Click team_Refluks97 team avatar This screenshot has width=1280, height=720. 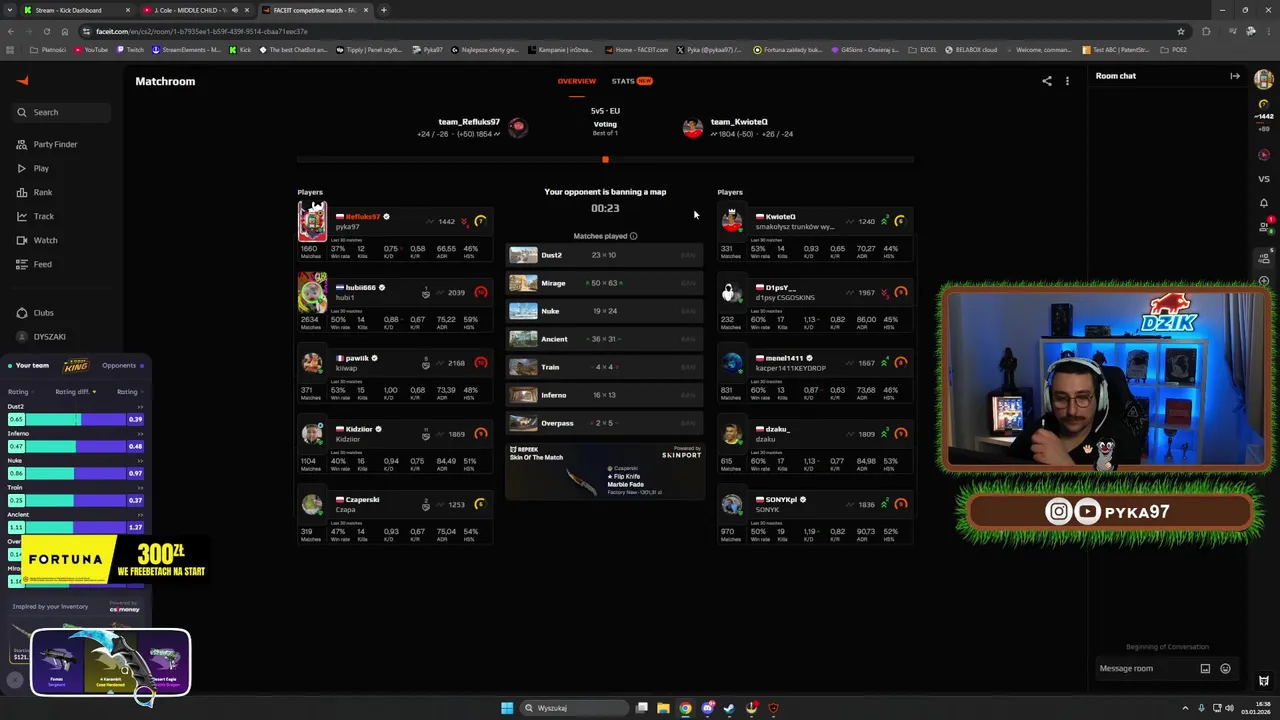(517, 127)
